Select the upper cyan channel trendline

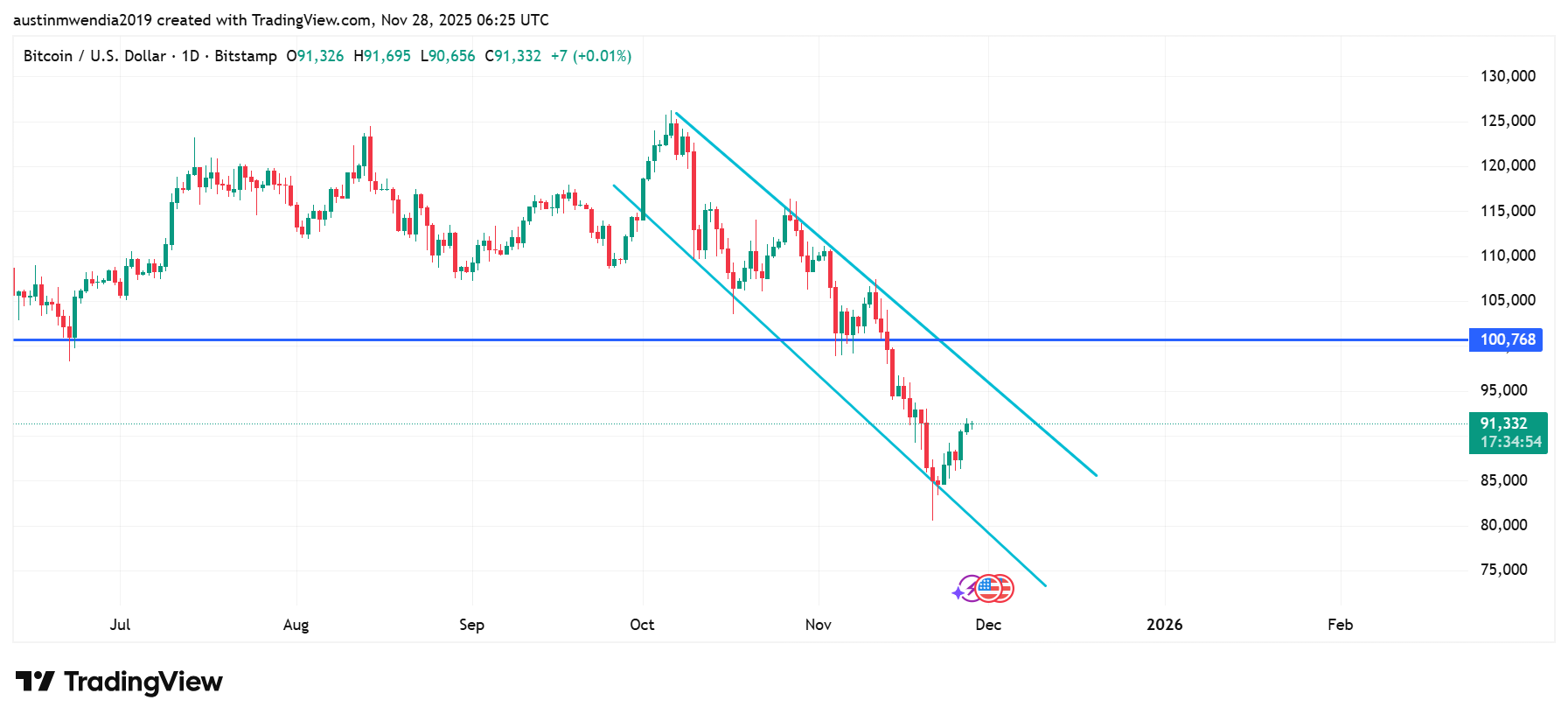(x=1006, y=399)
